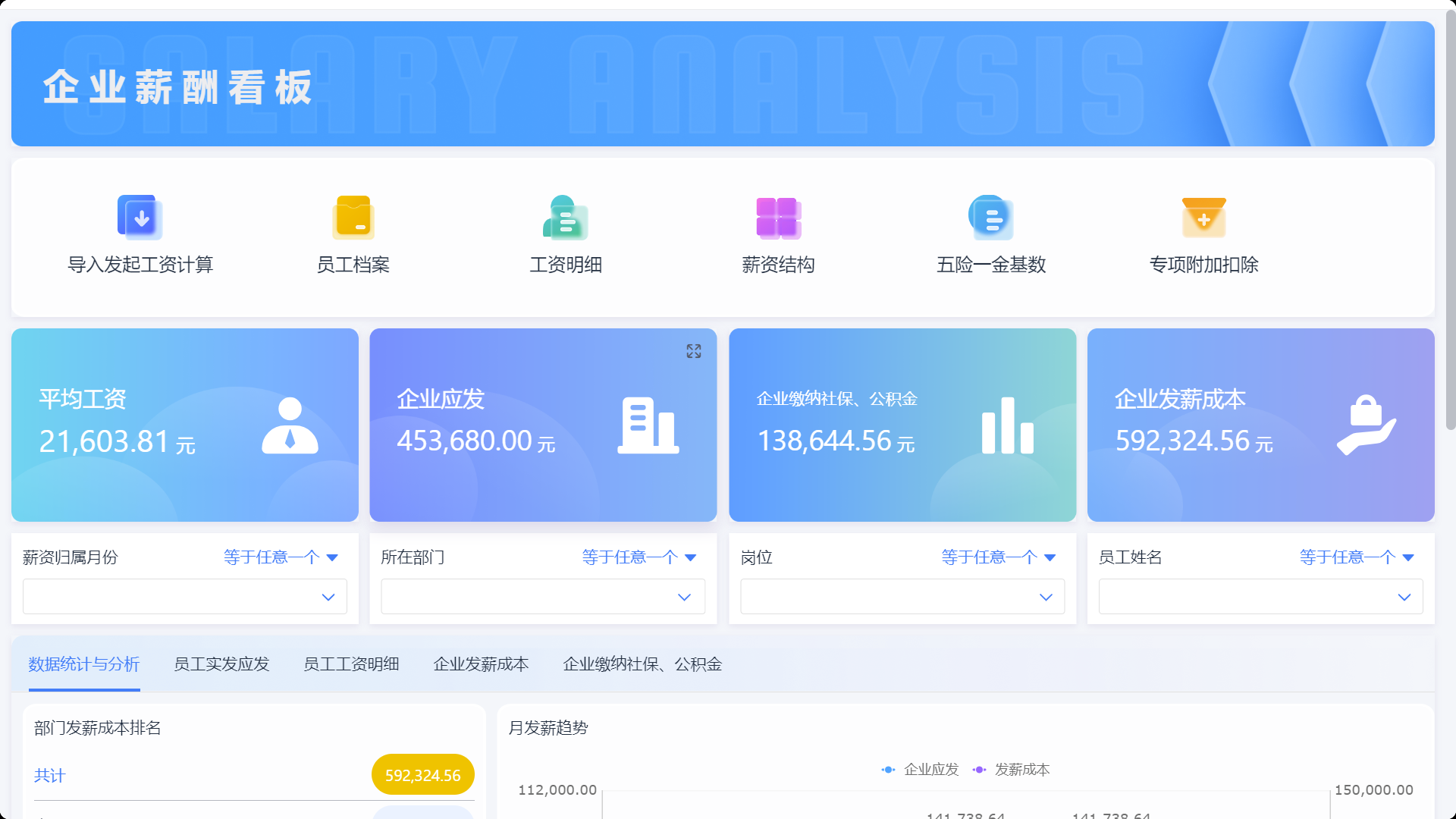The width and height of the screenshot is (1456, 819).
Task: Click the 共计 link in ranking
Action: click(50, 776)
